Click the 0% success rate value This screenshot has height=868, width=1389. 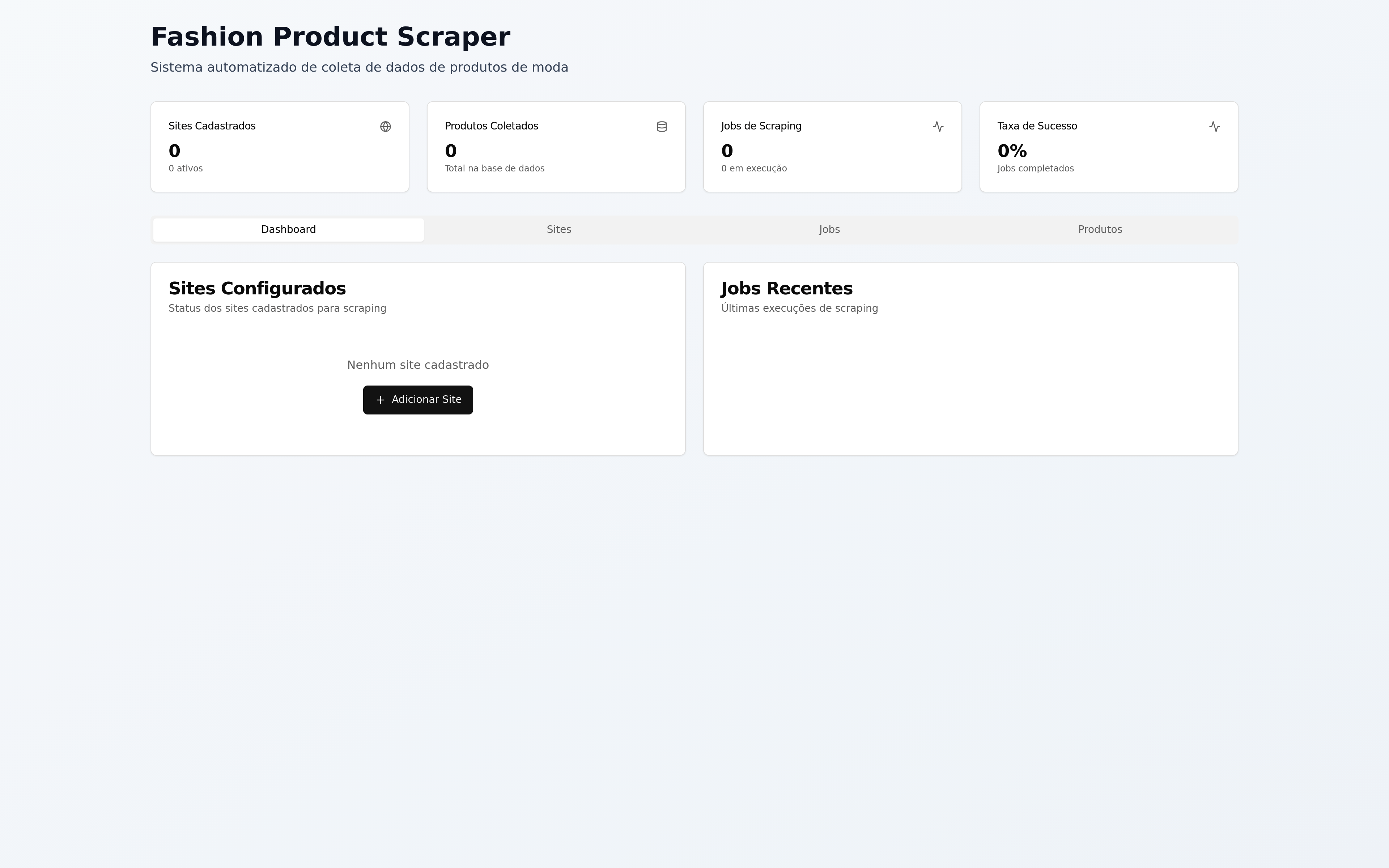tap(1011, 151)
